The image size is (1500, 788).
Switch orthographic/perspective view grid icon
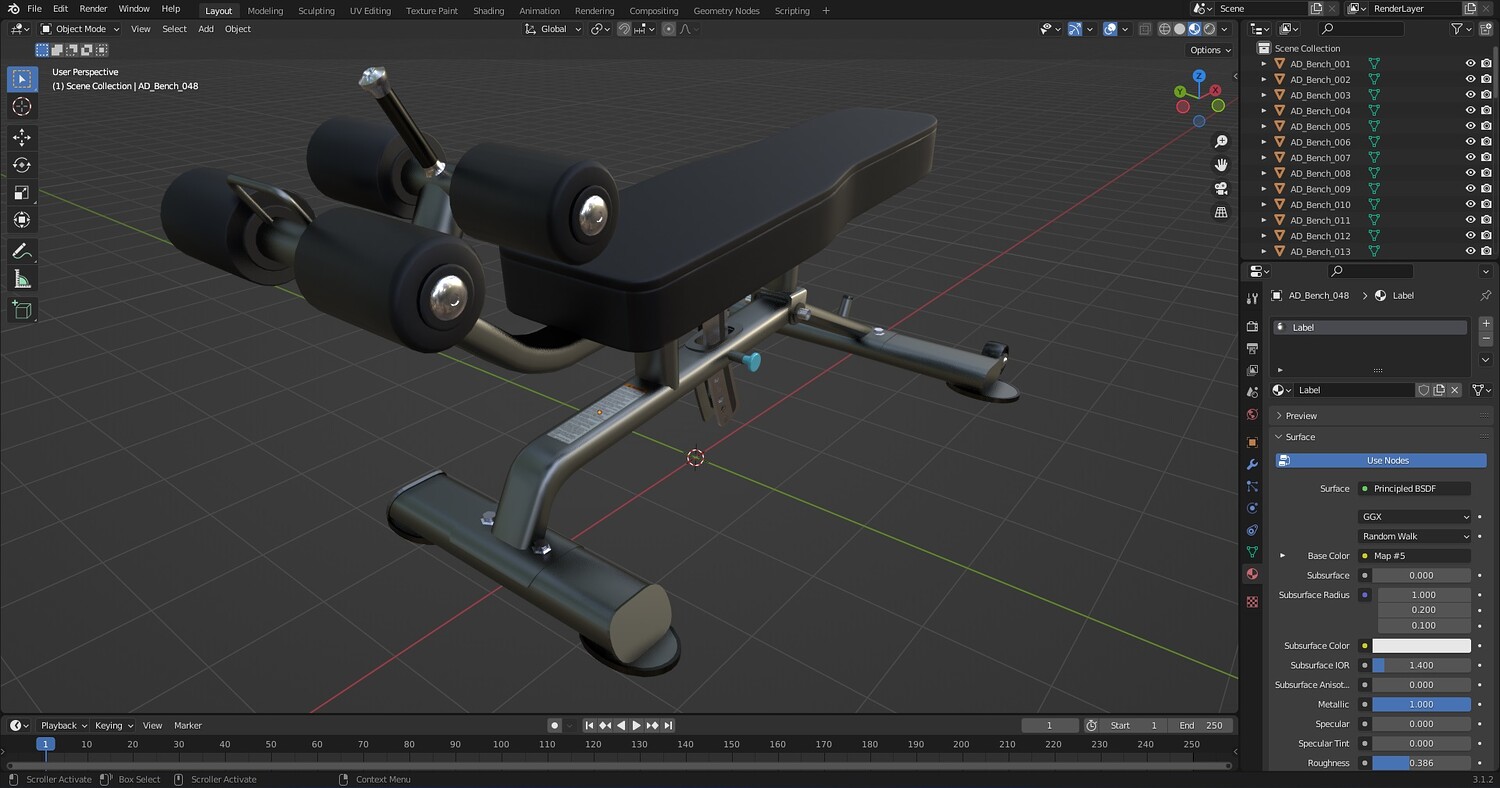(1221, 212)
